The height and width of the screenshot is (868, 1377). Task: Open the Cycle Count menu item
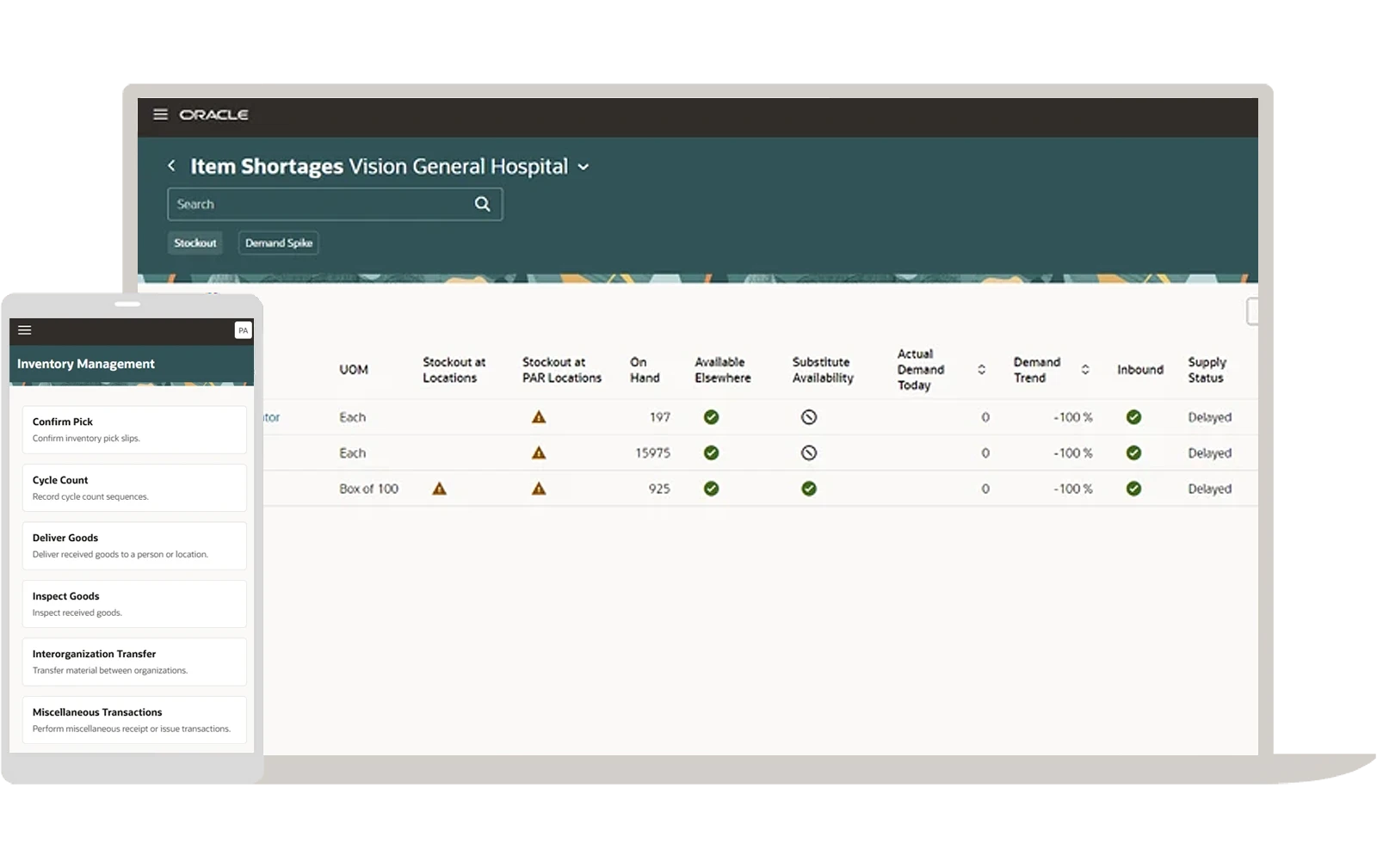(x=134, y=488)
